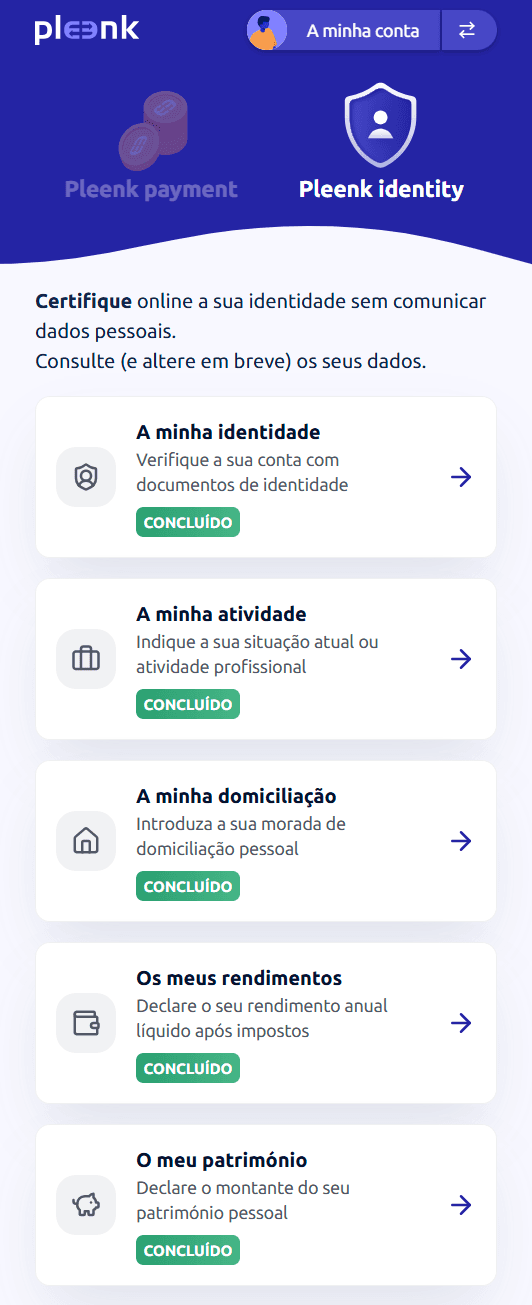Open Os meus rendimentos via its arrow
Image resolution: width=532 pixels, height=1305 pixels.
(x=461, y=1023)
